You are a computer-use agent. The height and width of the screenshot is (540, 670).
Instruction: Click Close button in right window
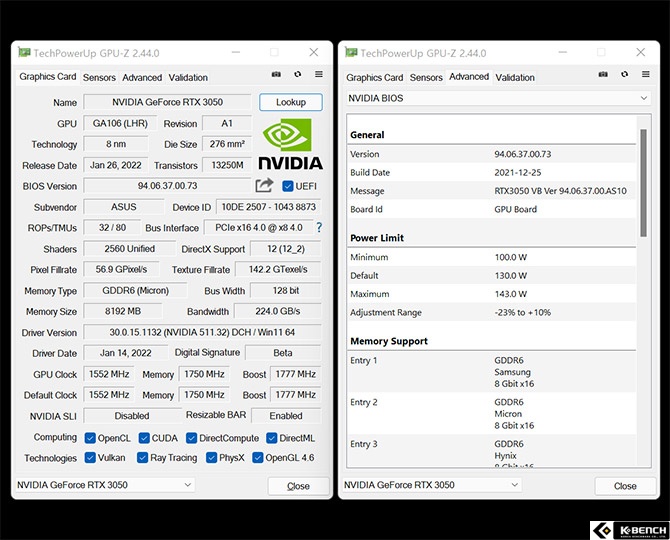click(625, 486)
